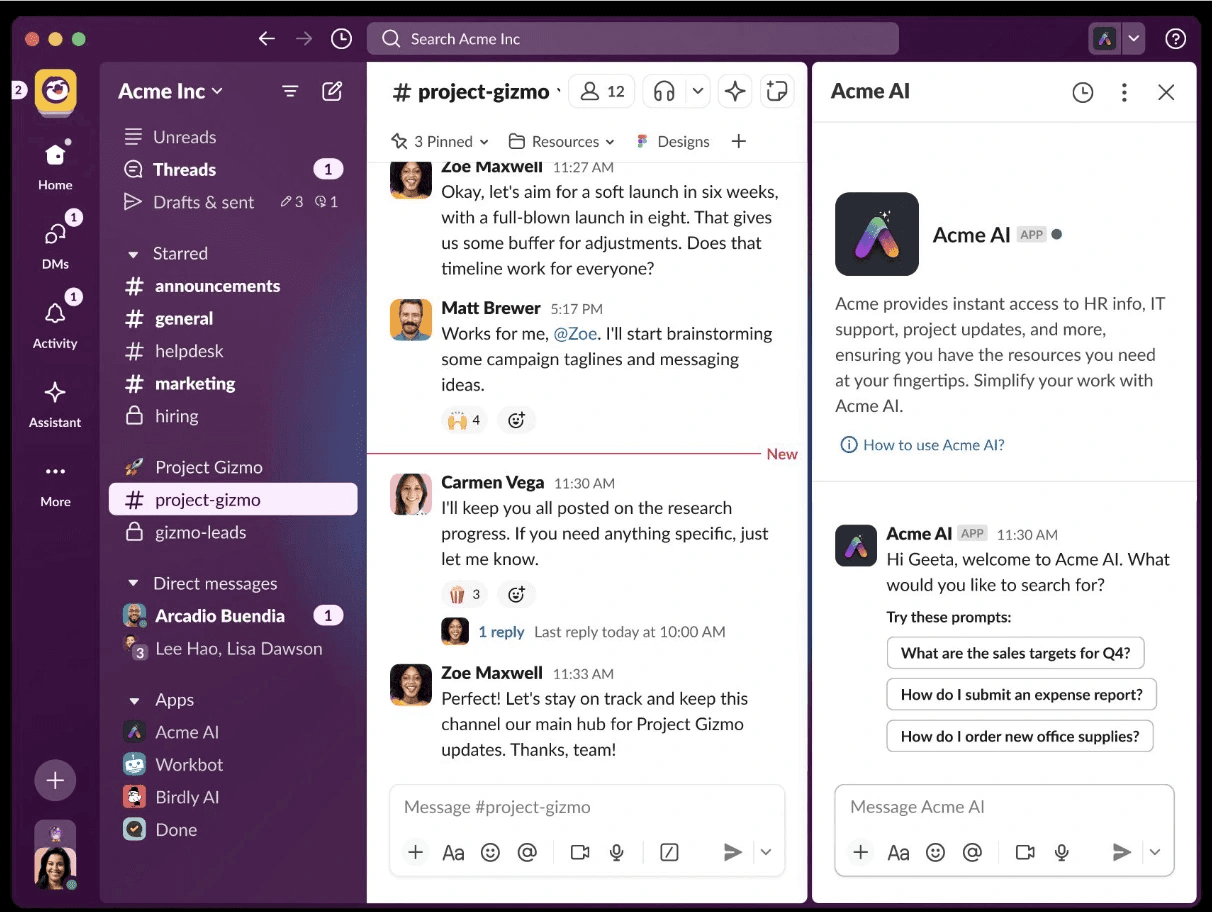The height and width of the screenshot is (912, 1212).
Task: Click the Search Acme Inc field
Action: tap(633, 39)
